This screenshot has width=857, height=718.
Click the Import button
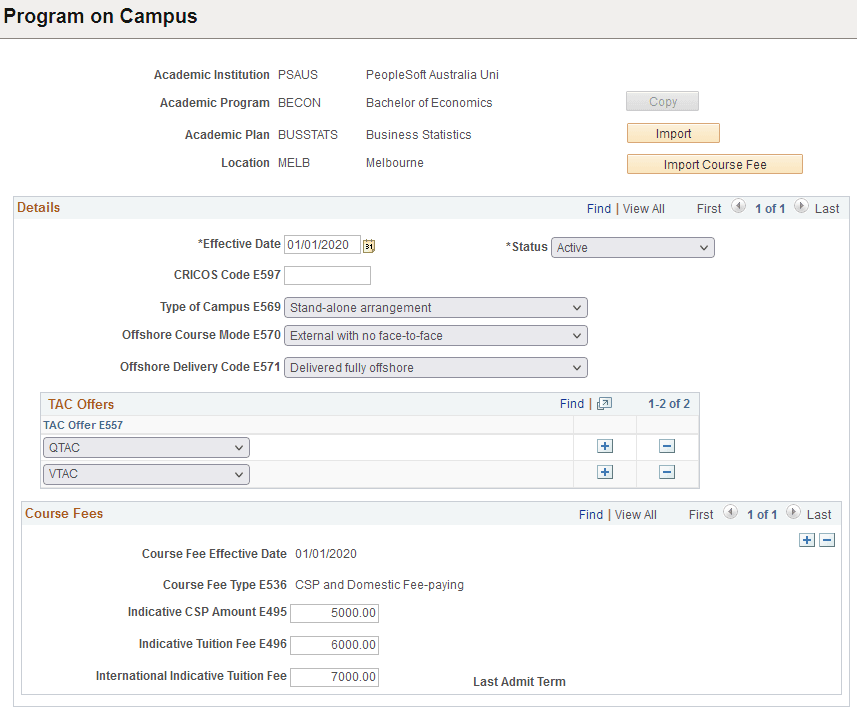point(672,132)
